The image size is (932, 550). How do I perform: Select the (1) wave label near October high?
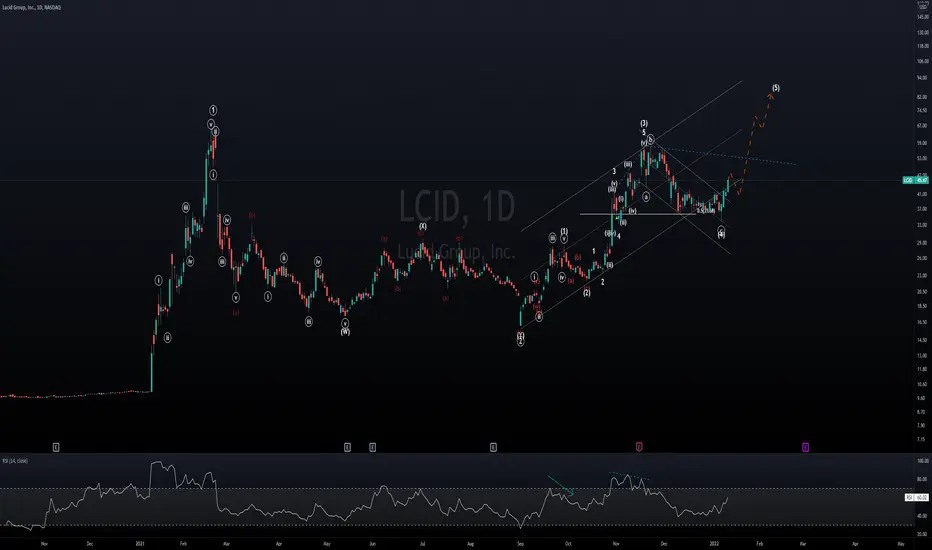(x=564, y=231)
